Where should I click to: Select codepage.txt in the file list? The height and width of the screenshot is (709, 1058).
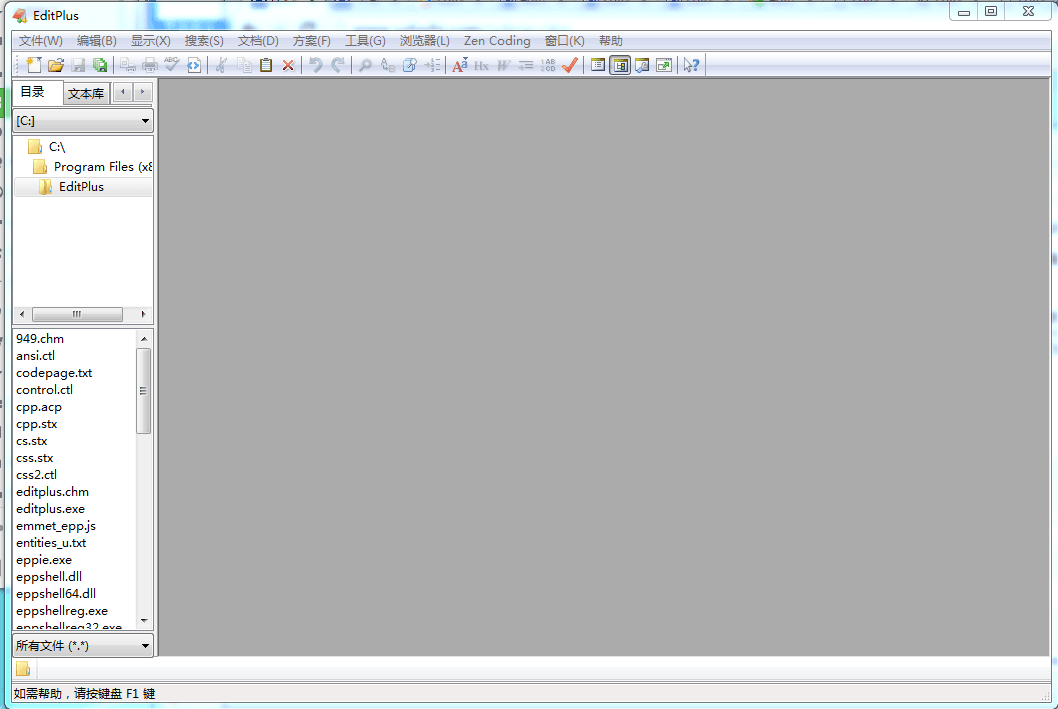coord(54,373)
